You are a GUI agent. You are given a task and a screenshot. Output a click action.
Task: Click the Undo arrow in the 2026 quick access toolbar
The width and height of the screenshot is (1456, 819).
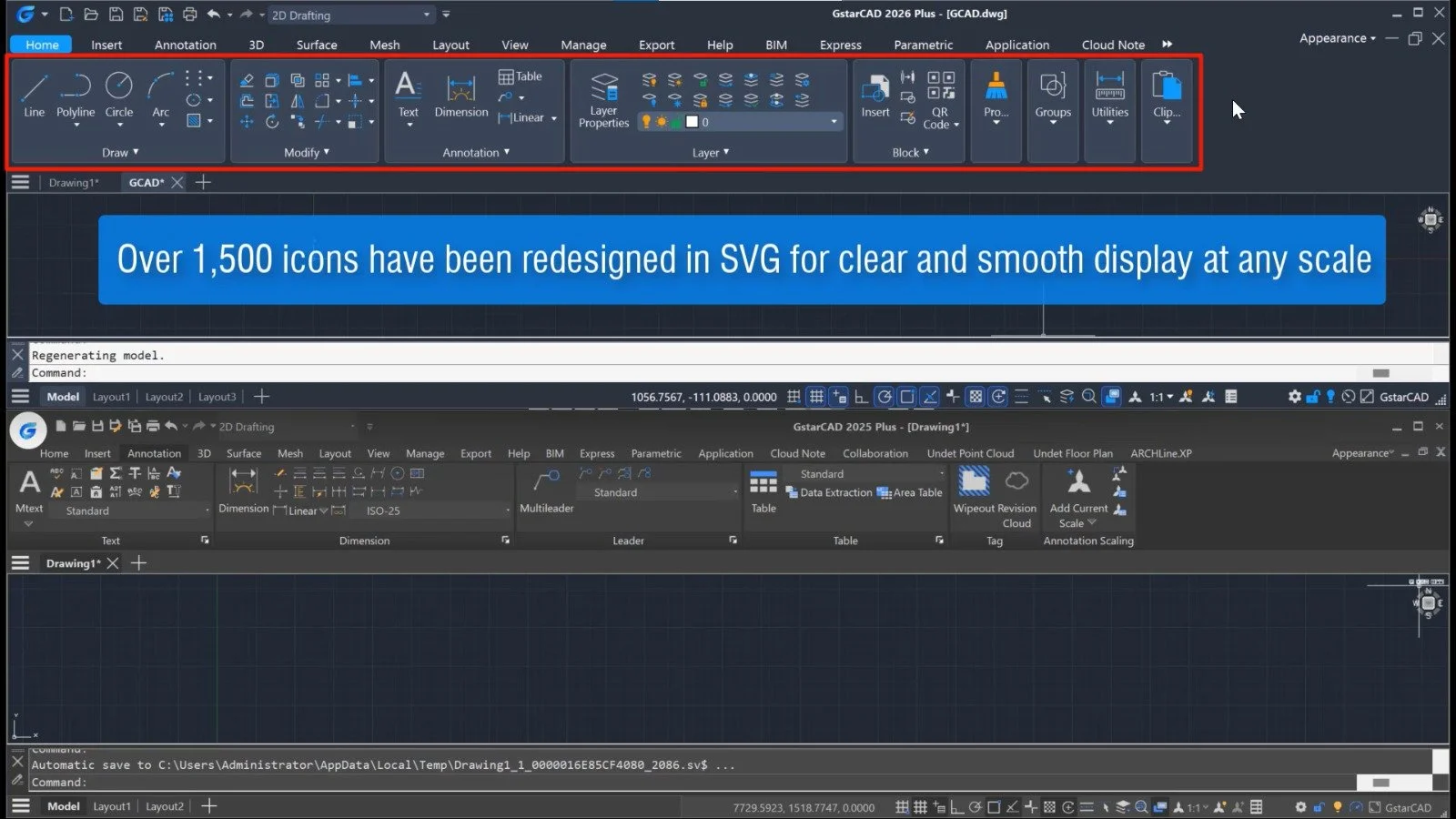tap(214, 15)
